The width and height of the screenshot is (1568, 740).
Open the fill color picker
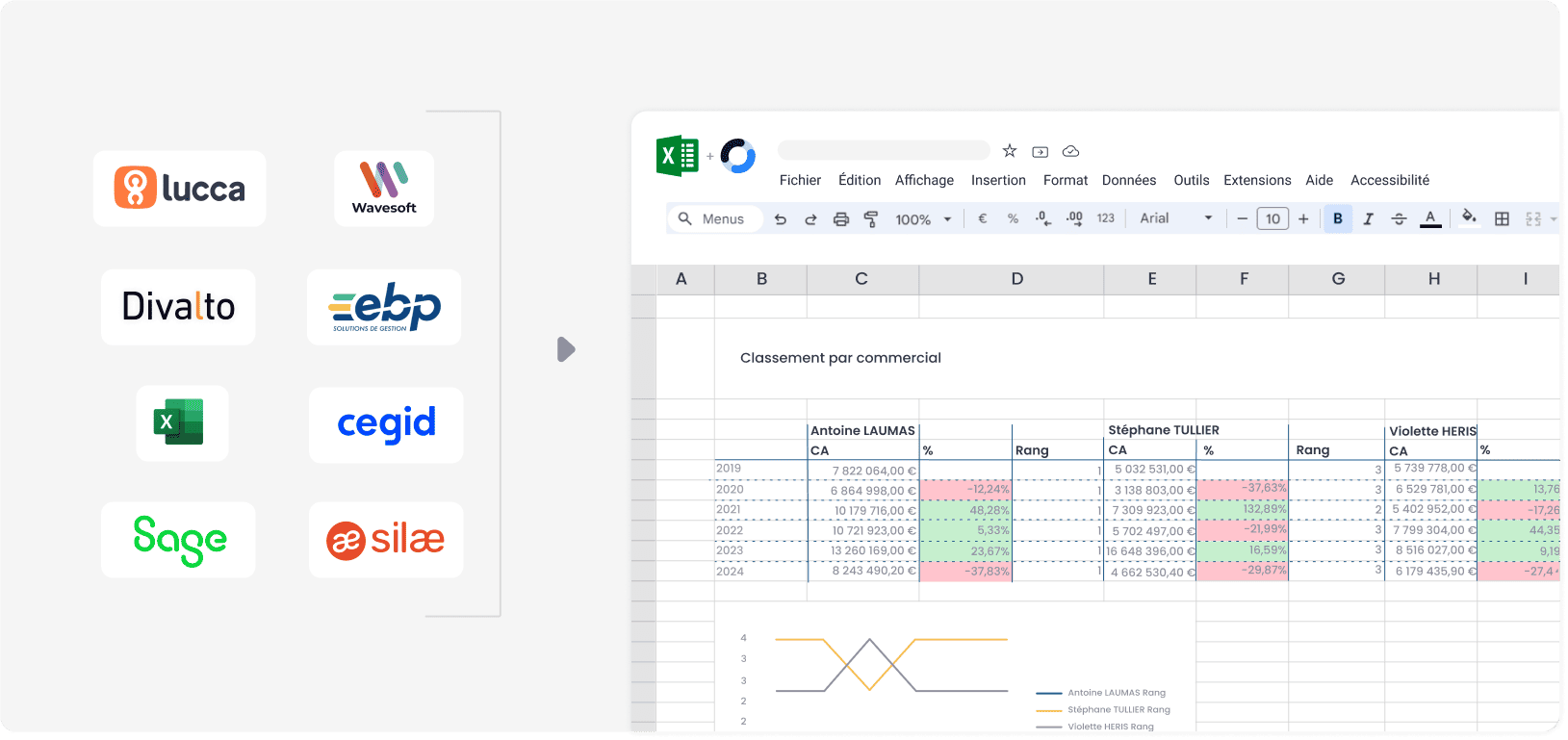[x=1469, y=217]
